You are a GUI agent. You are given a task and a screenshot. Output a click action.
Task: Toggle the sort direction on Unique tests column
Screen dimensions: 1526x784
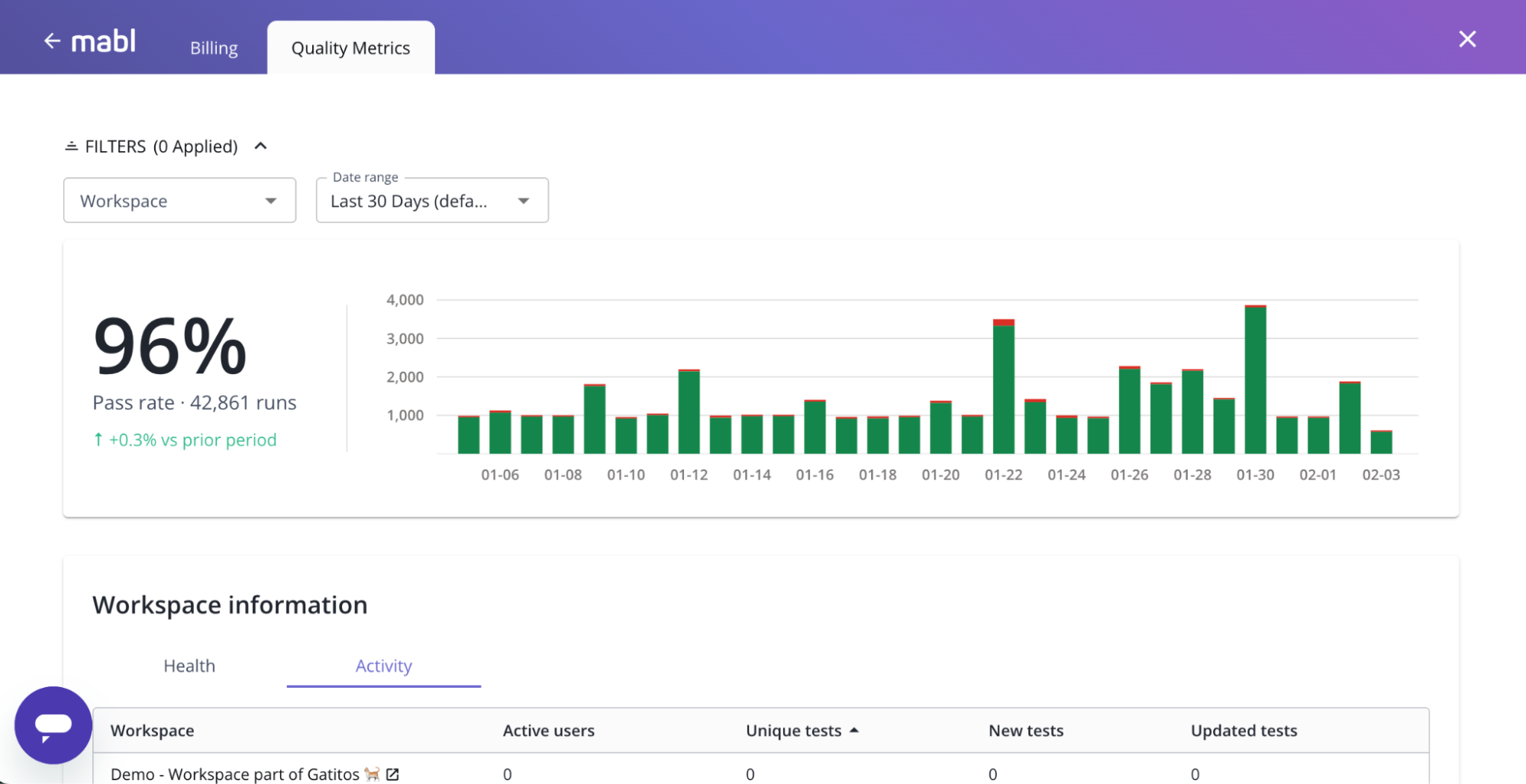click(x=855, y=730)
